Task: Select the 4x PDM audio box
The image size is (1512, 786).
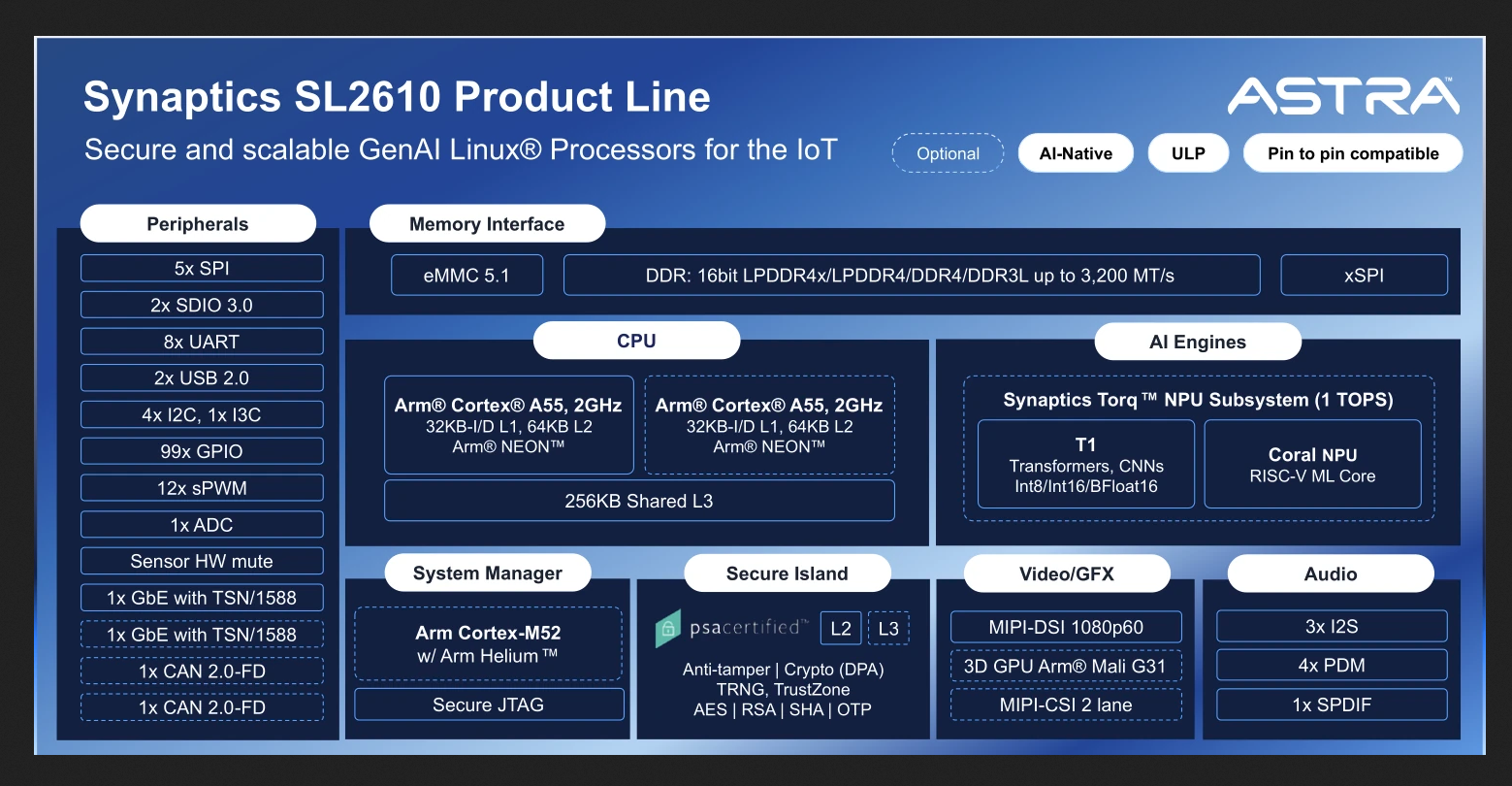Action: coord(1332,666)
